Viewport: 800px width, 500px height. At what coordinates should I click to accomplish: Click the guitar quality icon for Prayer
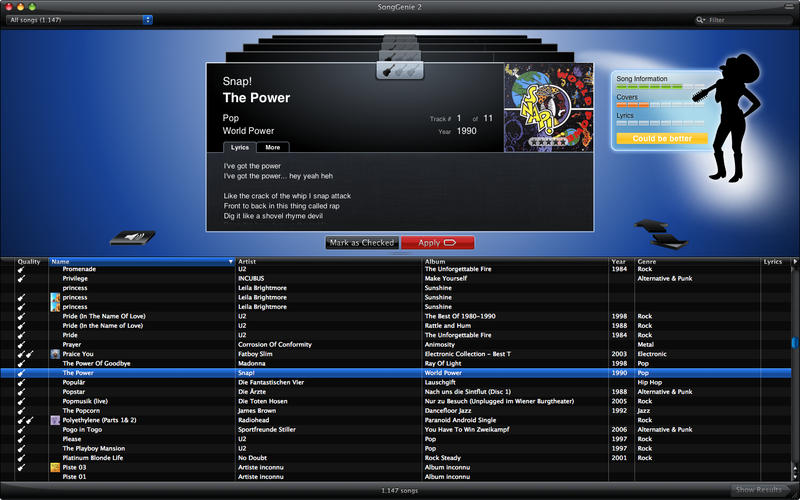coord(21,345)
